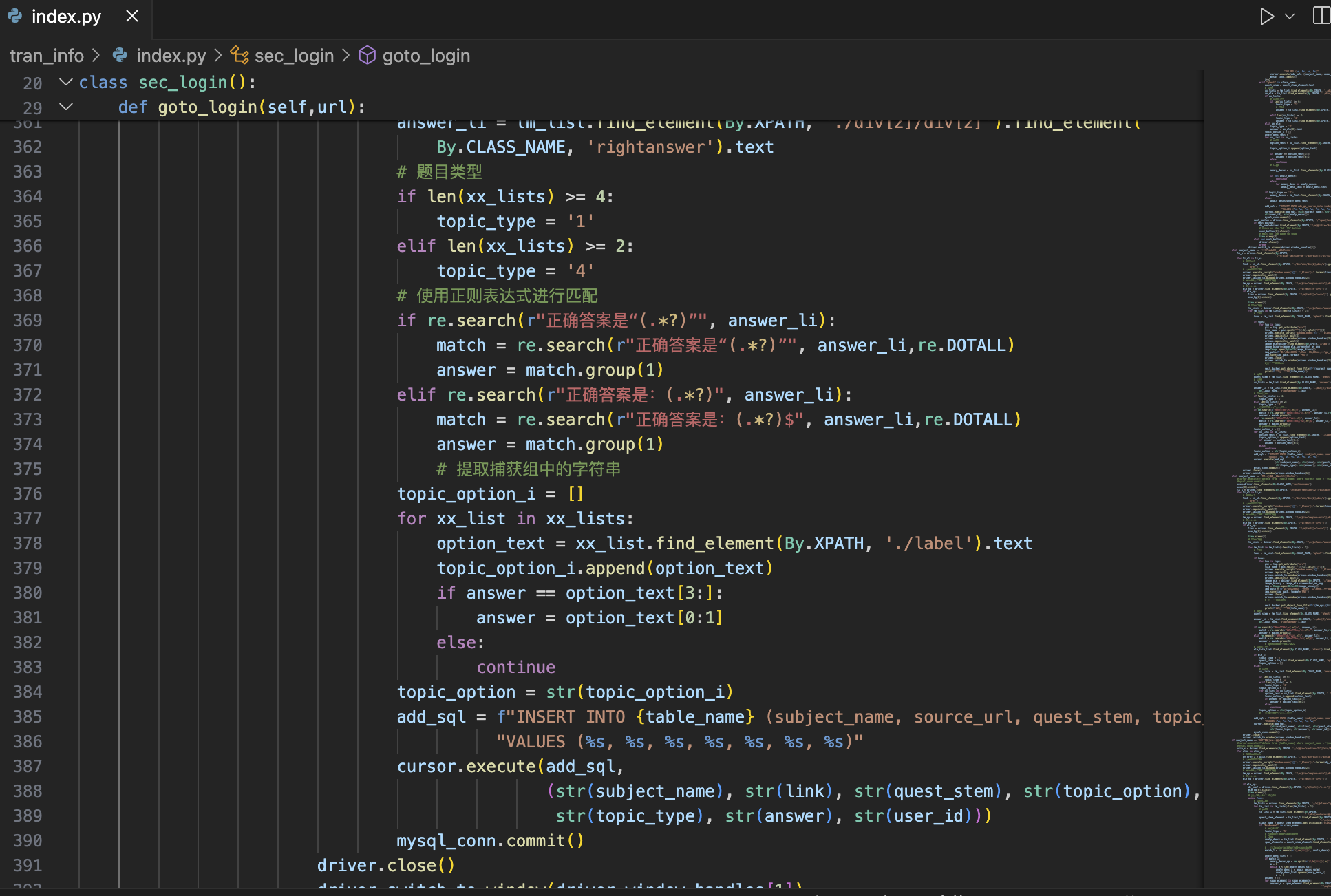Collapse the def goto_login fold arrow
Image resolution: width=1331 pixels, height=896 pixels.
point(66,107)
